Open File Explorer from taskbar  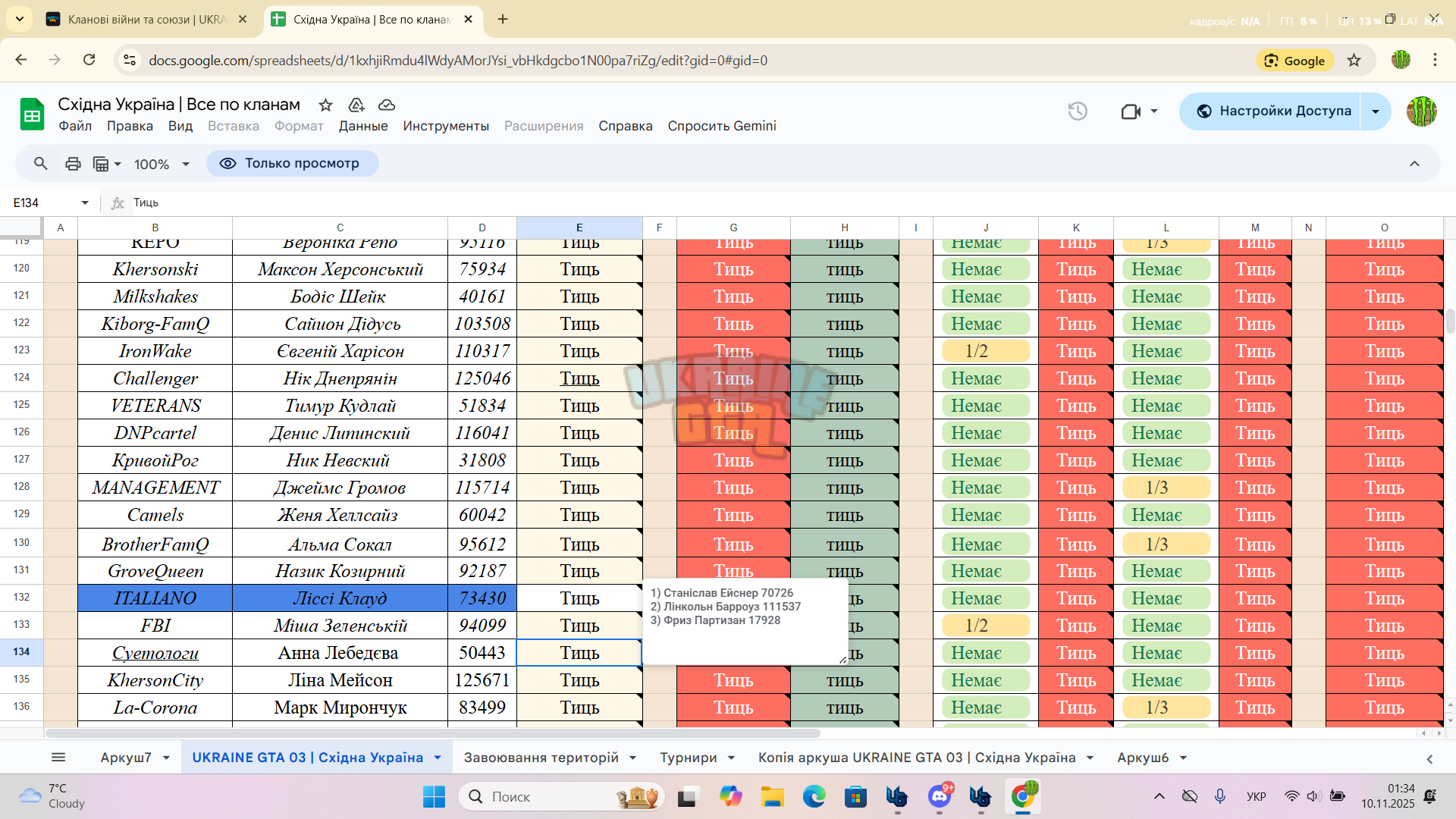coord(772,796)
